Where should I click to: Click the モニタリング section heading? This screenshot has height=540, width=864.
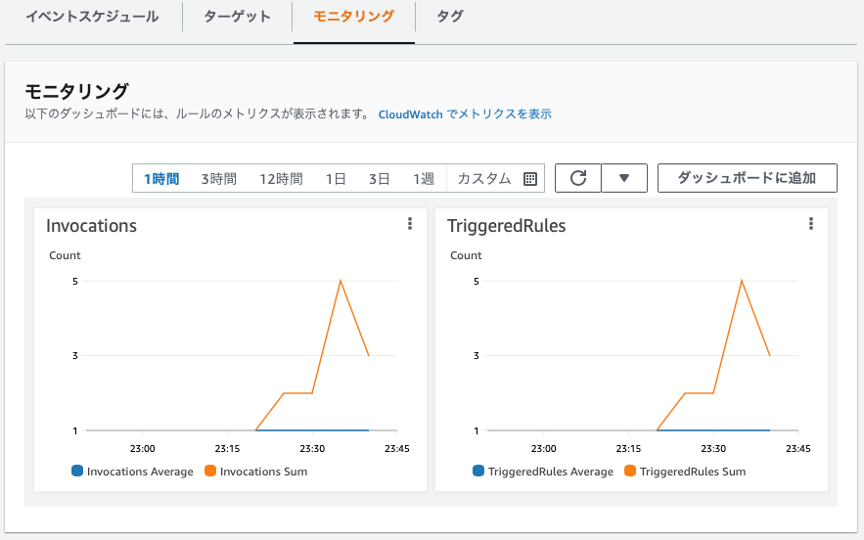pyautogui.click(x=77, y=90)
